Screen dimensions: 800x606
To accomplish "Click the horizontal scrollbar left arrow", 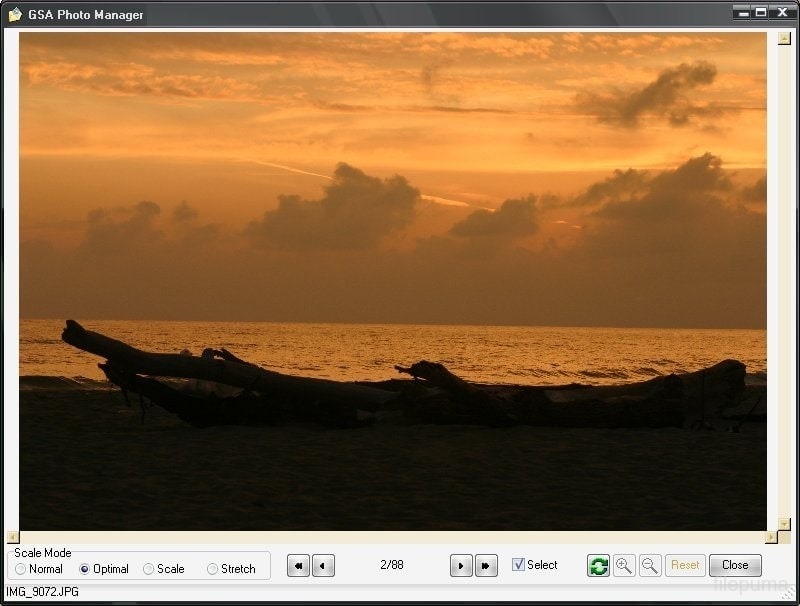I will [13, 537].
